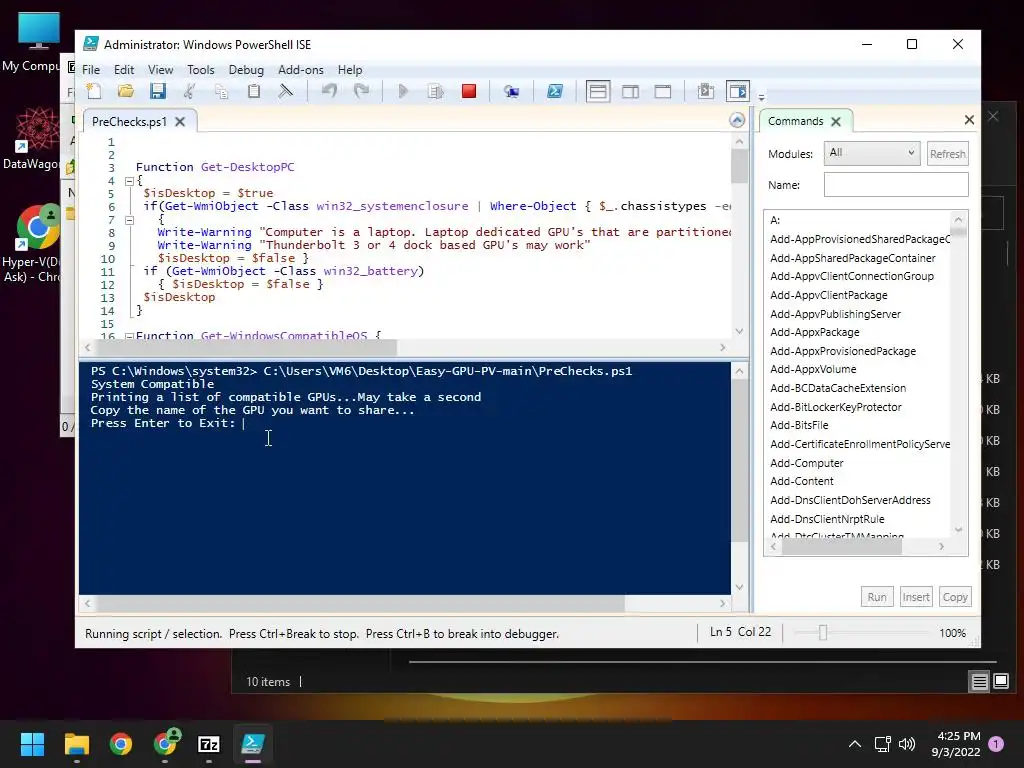Open the File menu

point(91,70)
